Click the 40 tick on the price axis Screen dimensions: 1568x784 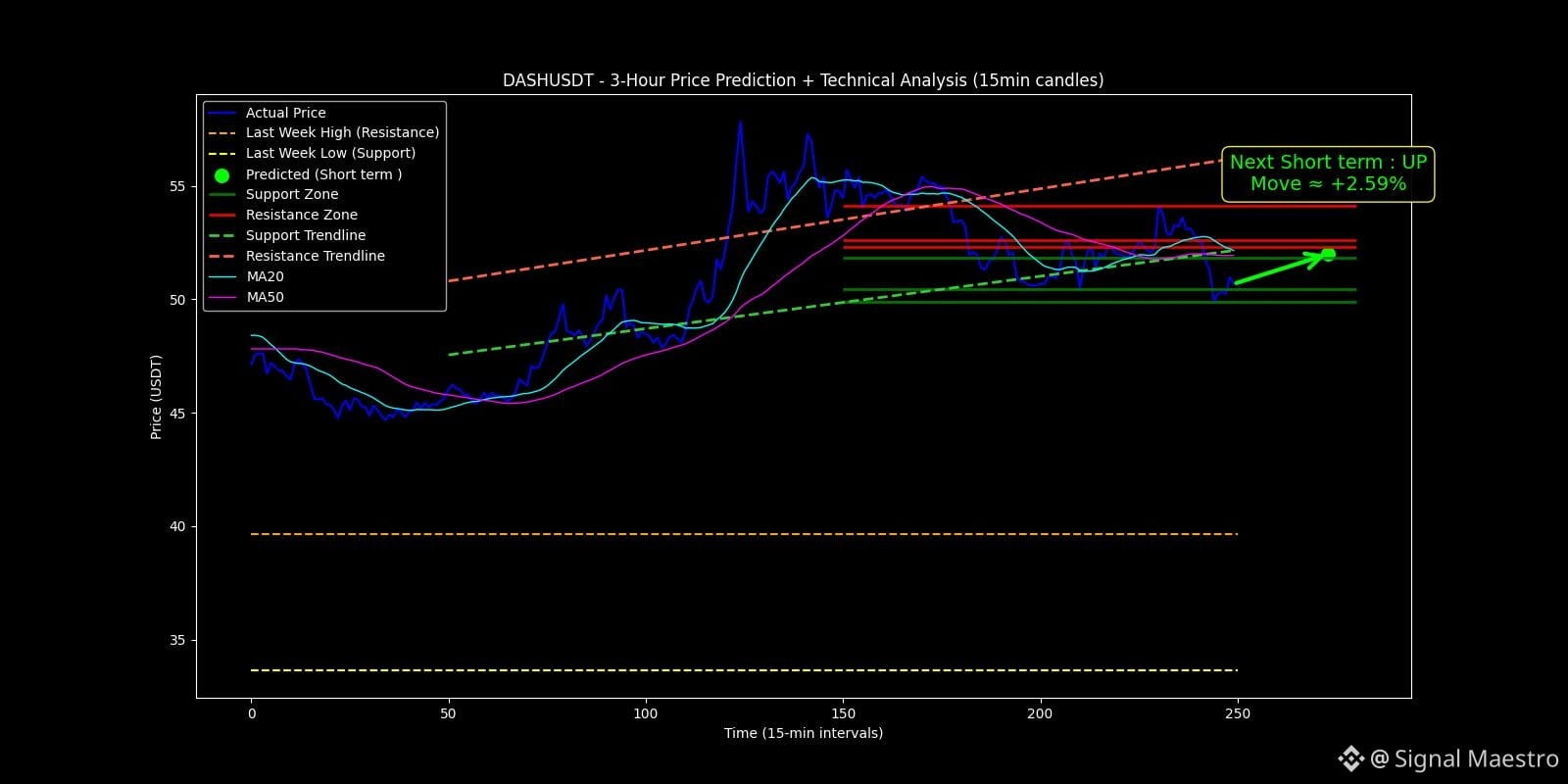click(177, 526)
